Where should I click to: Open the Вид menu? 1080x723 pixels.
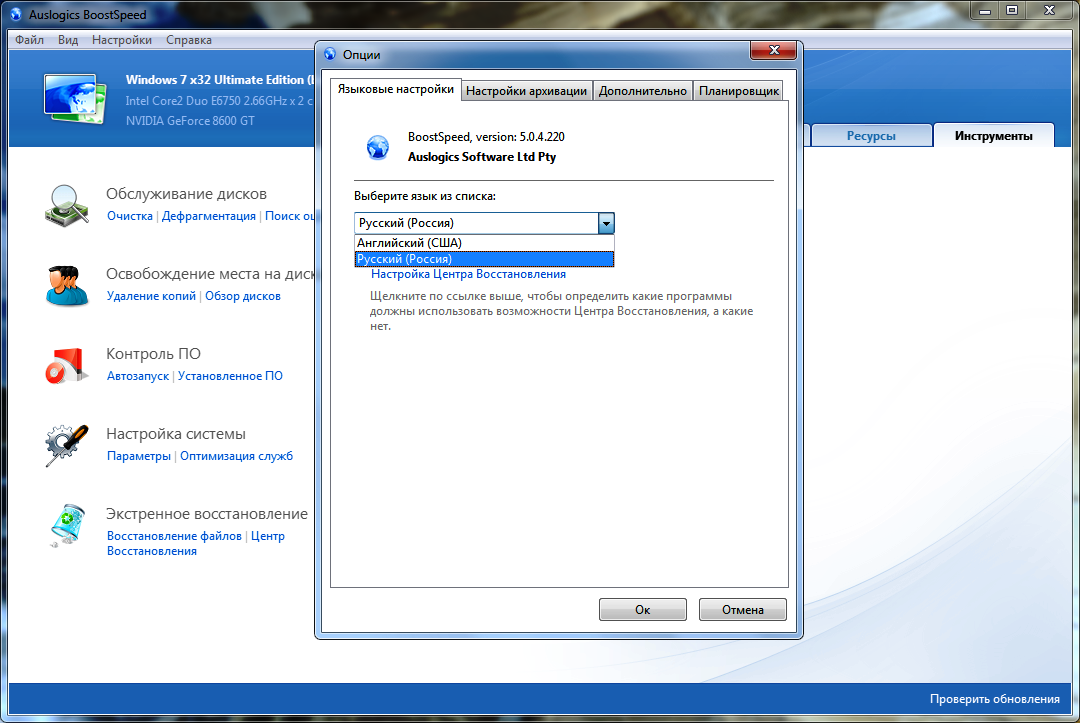[68, 40]
